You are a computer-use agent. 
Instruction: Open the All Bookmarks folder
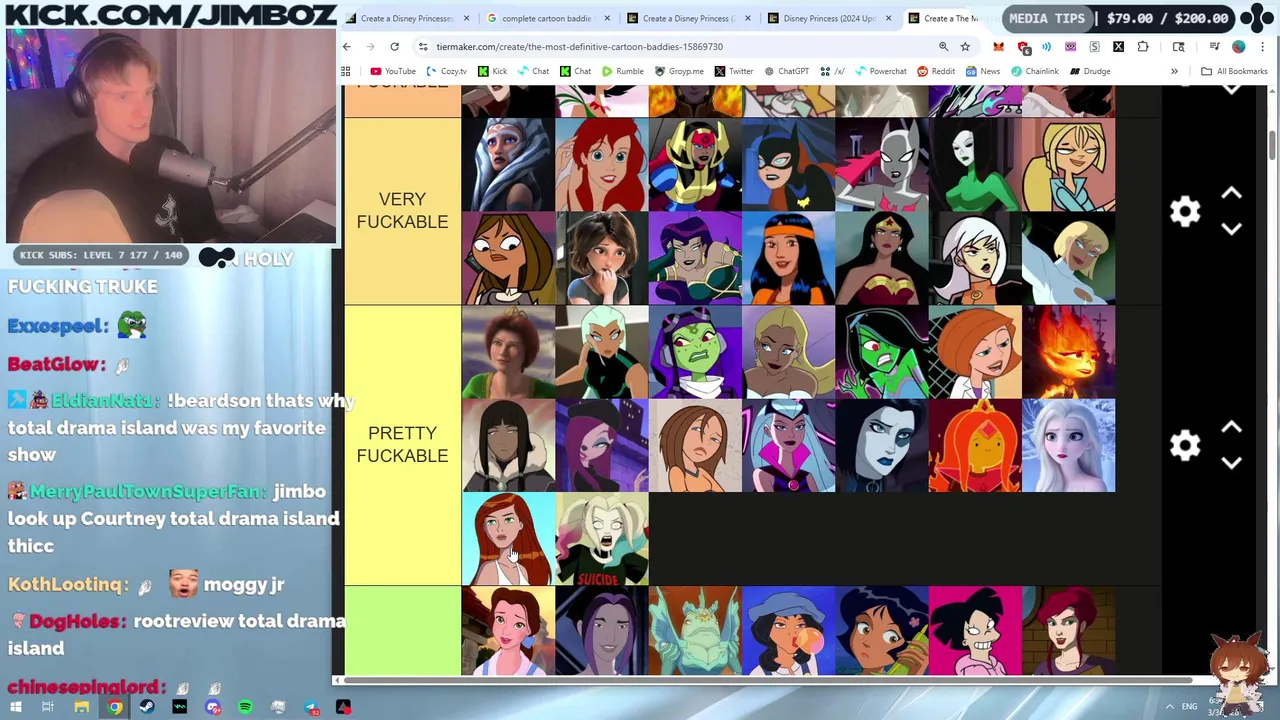(1234, 71)
